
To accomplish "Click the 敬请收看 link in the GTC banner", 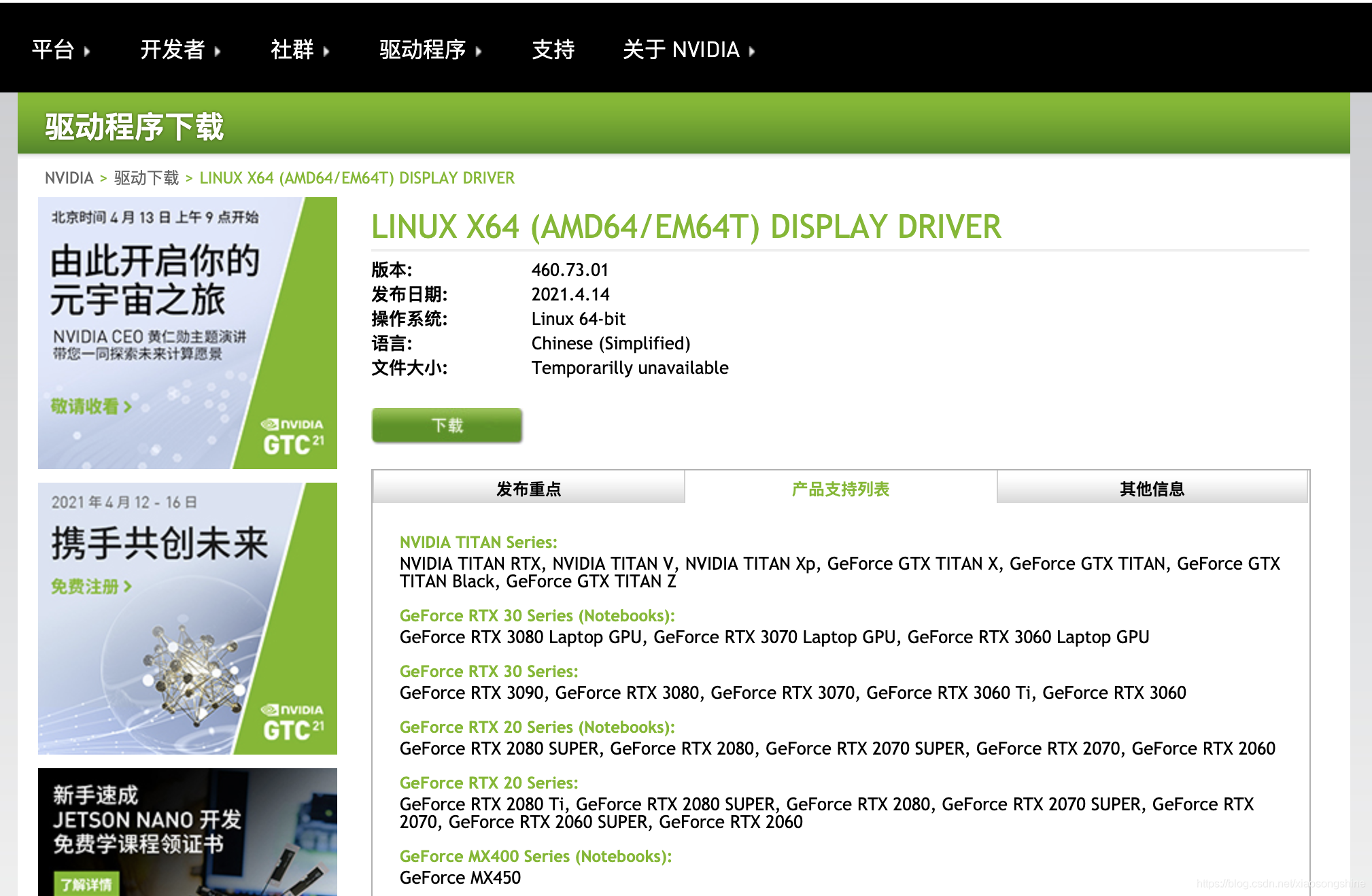I will [x=87, y=407].
